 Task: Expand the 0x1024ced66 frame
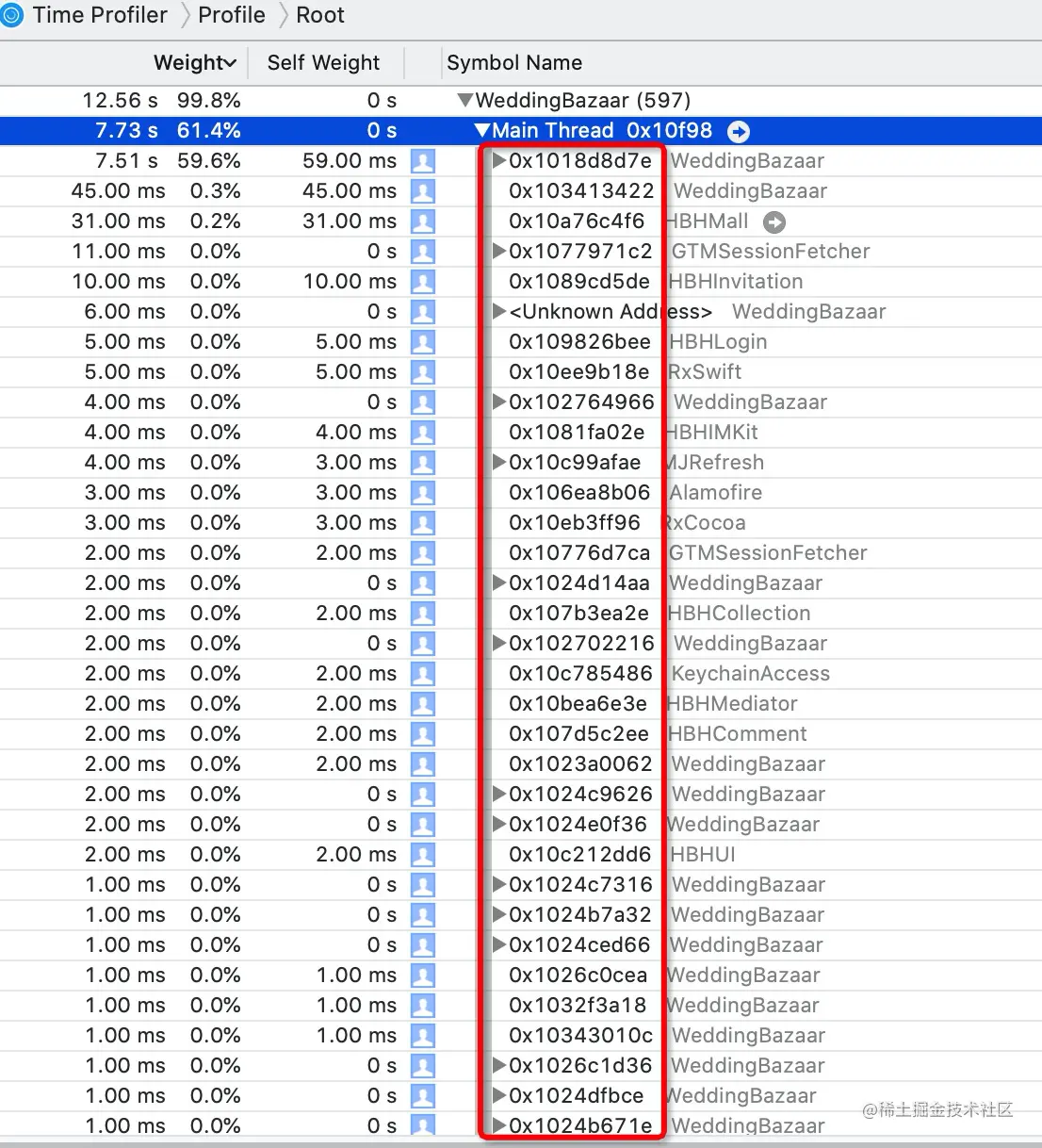click(x=499, y=945)
